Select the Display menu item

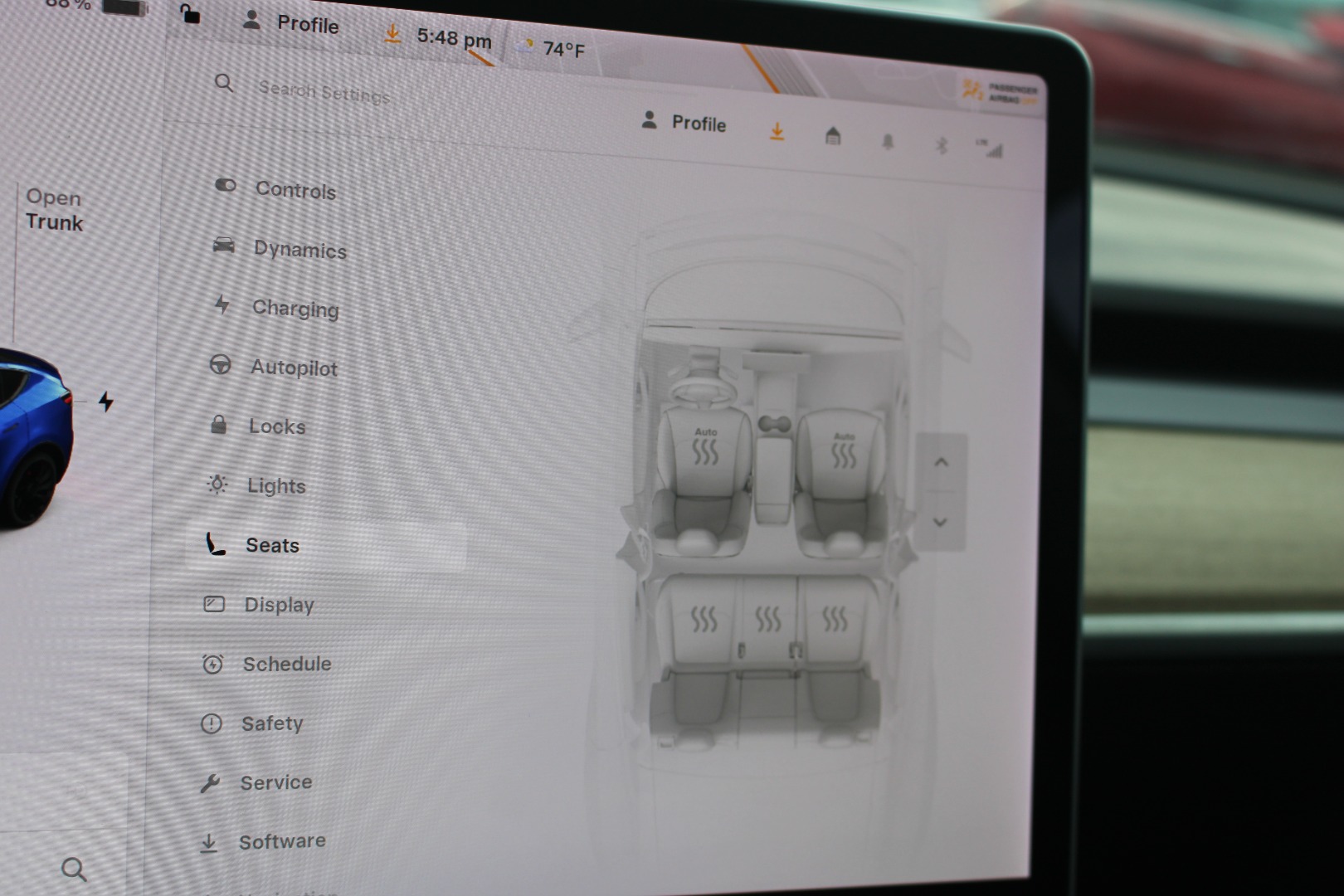pyautogui.click(x=278, y=605)
